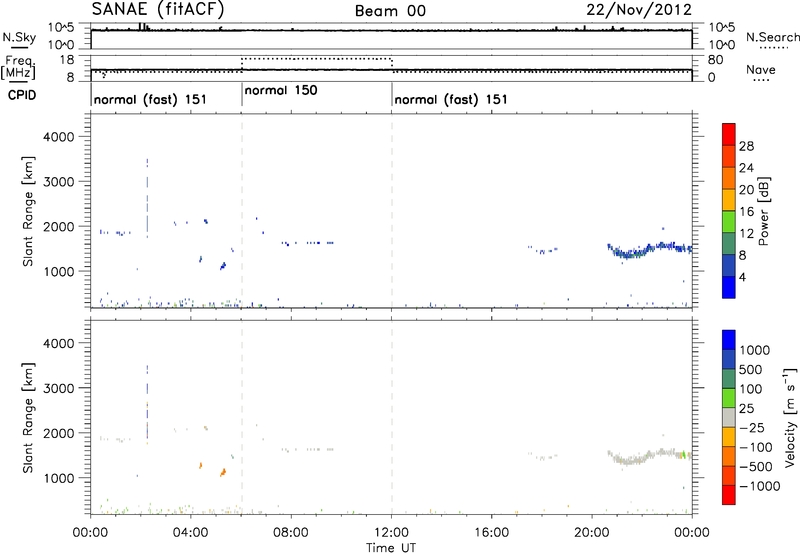
Task: Click the red -1000 Velocity colorbar segment
Action: pos(729,494)
